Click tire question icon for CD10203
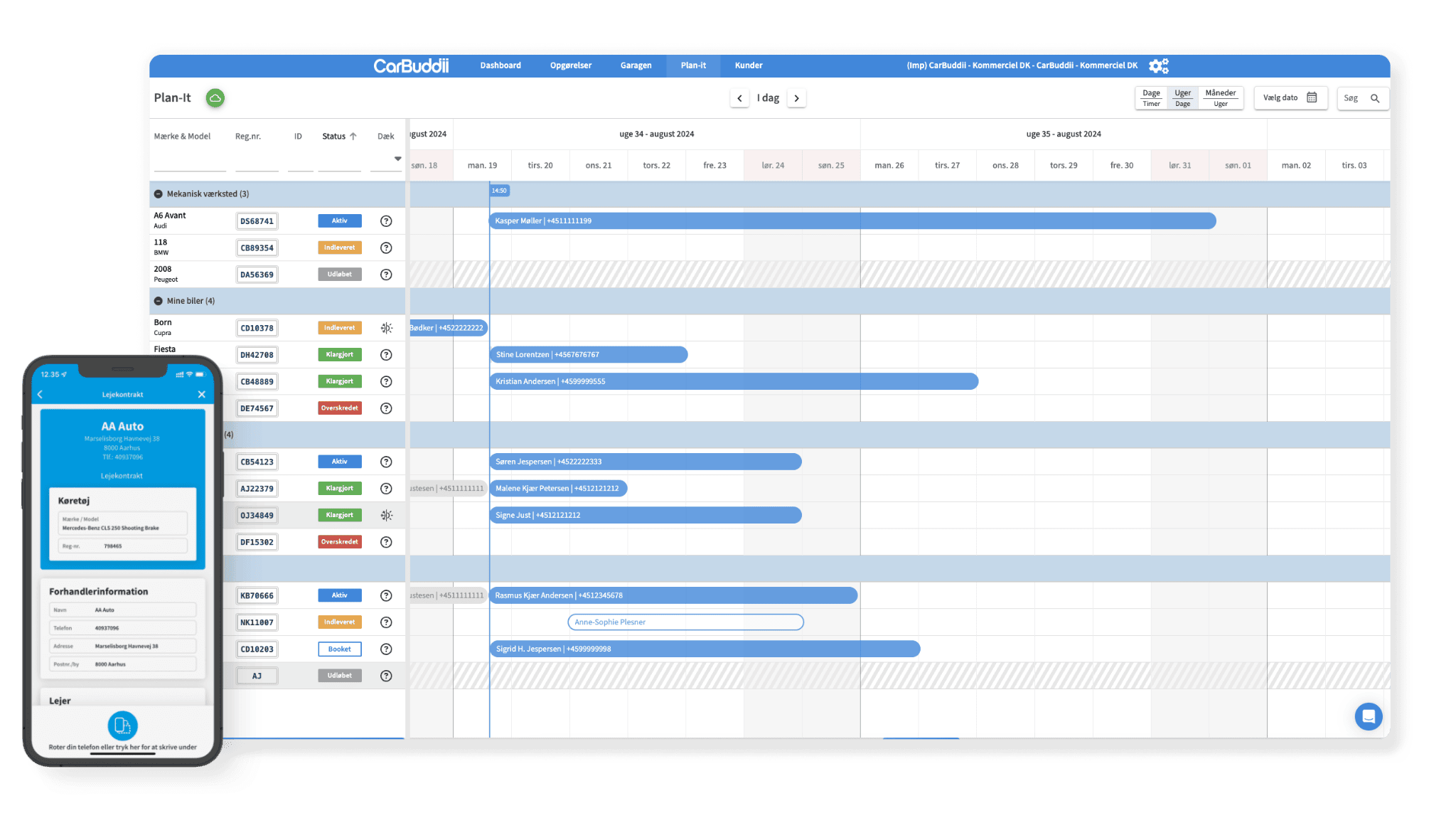Image resolution: width=1456 pixels, height=818 pixels. (x=386, y=649)
